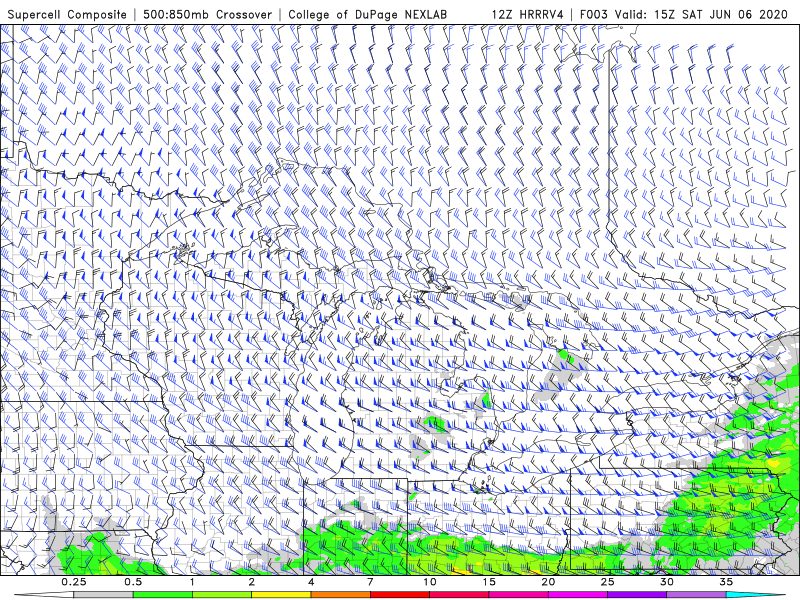Click the yellow 2–4 legend segment
This screenshot has height=600, width=800.
click(281, 595)
